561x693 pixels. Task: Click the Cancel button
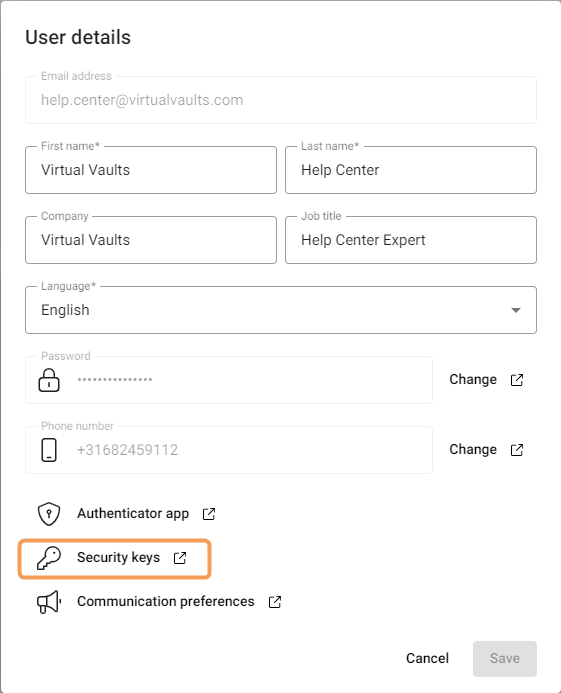click(x=427, y=659)
